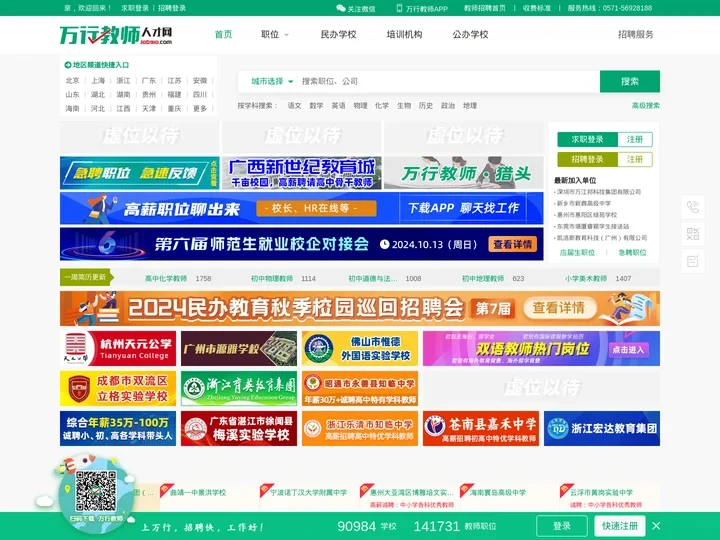Viewport: 720px width, 540px height.
Task: Open 收费标准 top link
Action: pyautogui.click(x=536, y=8)
